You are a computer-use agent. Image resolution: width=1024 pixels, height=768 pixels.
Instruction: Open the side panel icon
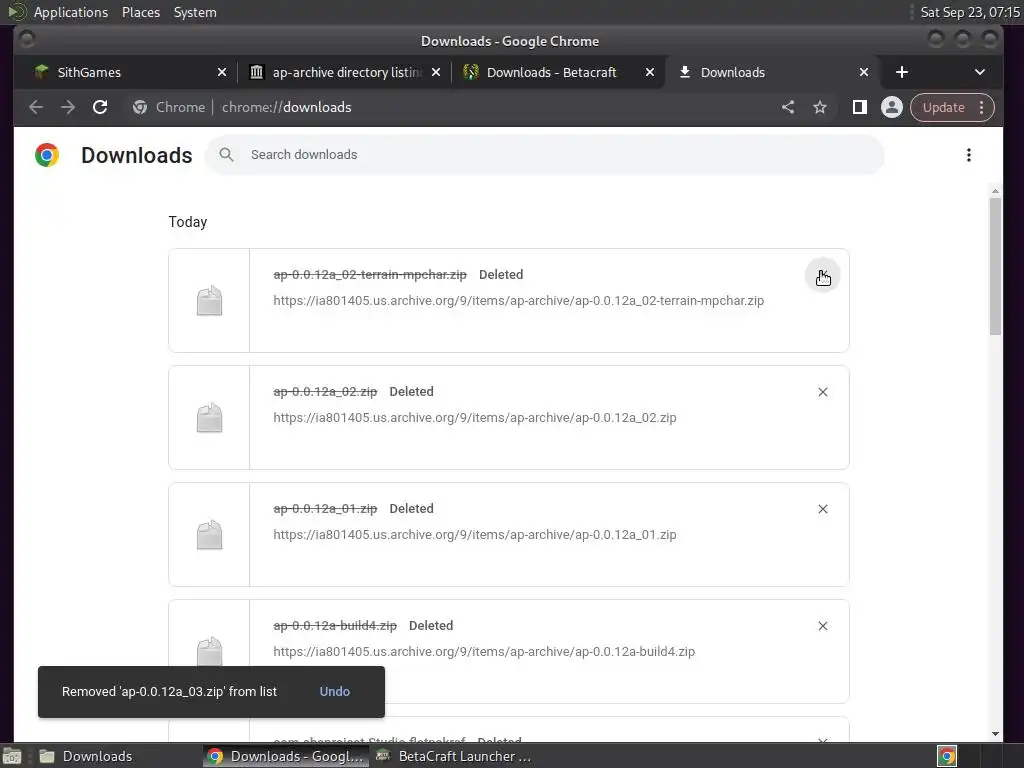[x=859, y=107]
